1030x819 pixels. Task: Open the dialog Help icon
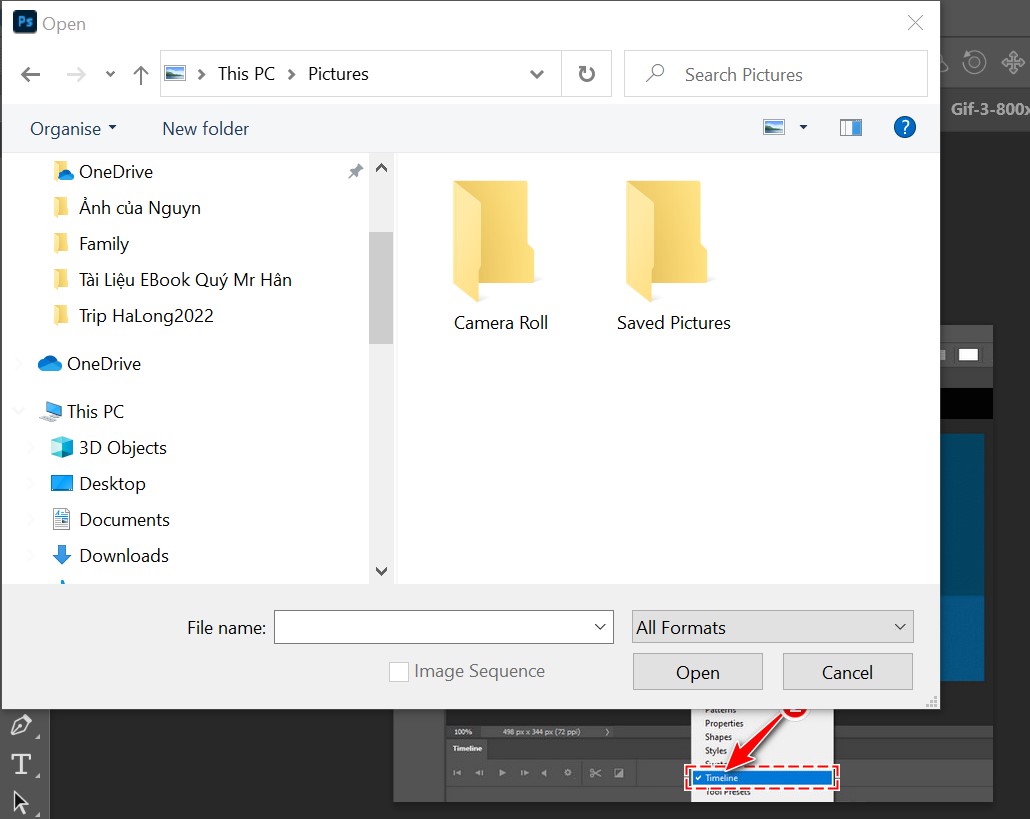click(x=904, y=127)
